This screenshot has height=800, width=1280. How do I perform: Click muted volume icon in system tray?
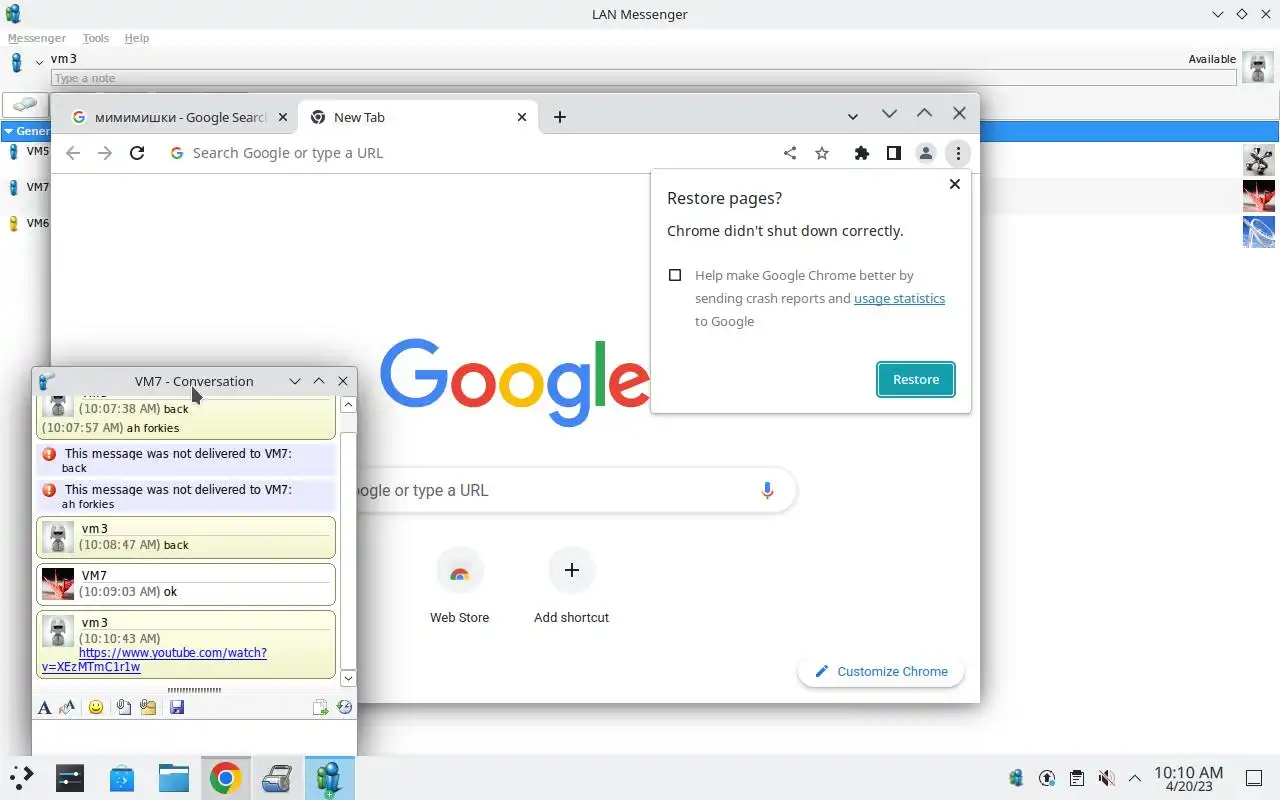[1106, 778]
